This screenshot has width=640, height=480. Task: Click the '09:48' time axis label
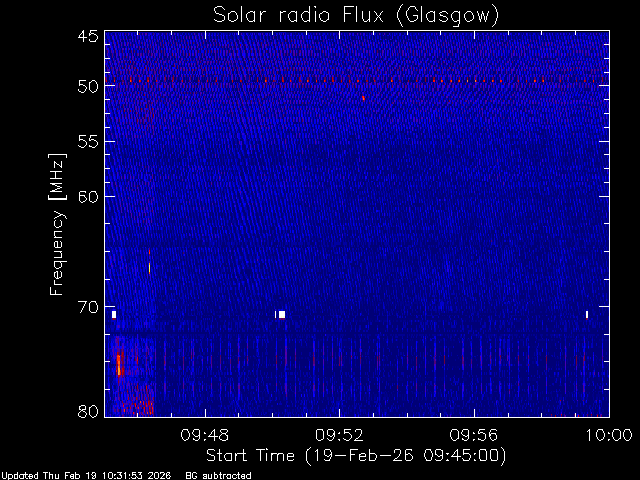point(205,435)
